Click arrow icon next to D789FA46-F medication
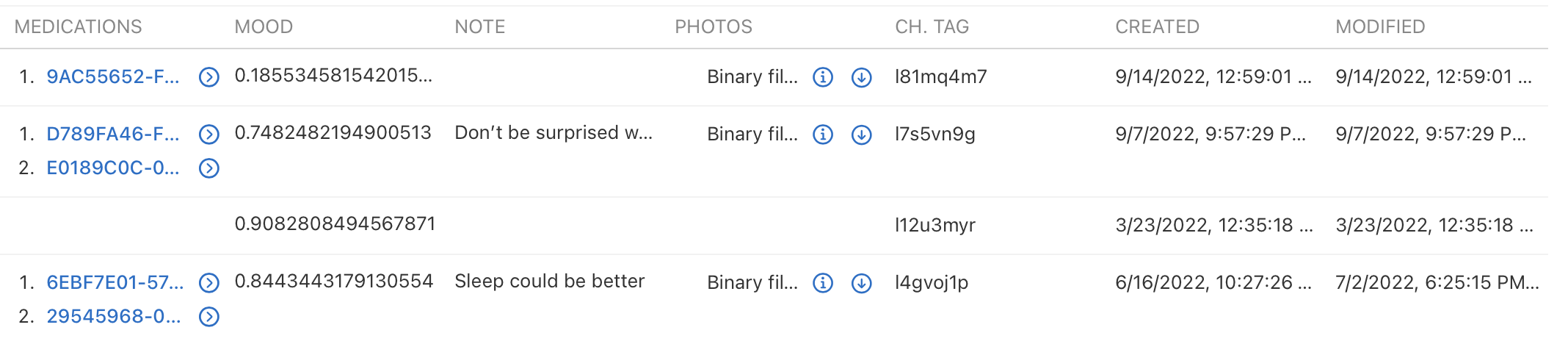The image size is (1568, 344). click(209, 134)
